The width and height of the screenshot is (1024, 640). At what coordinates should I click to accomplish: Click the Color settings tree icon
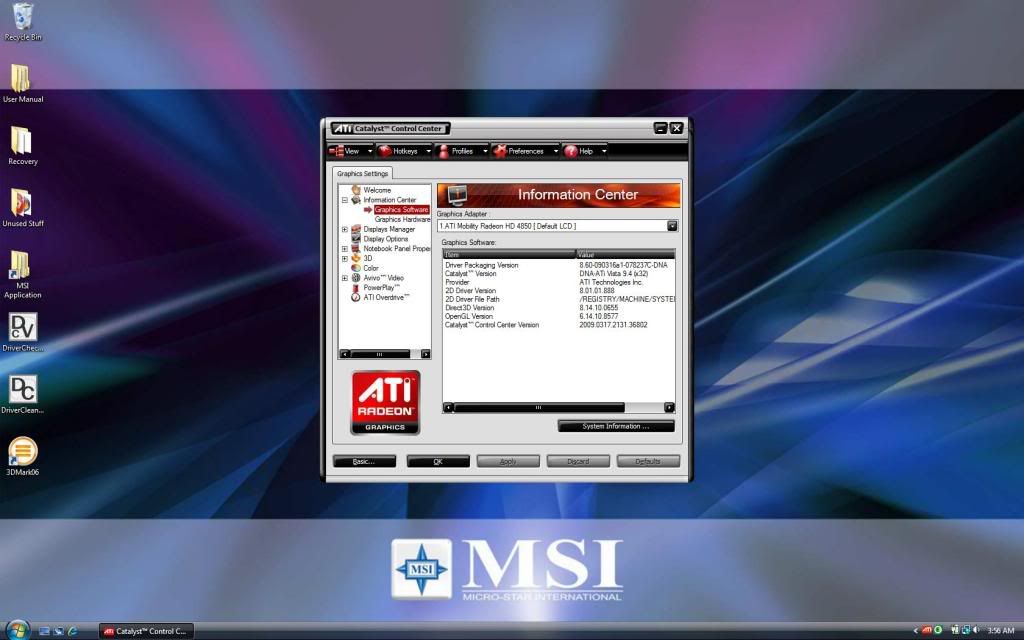[356, 268]
